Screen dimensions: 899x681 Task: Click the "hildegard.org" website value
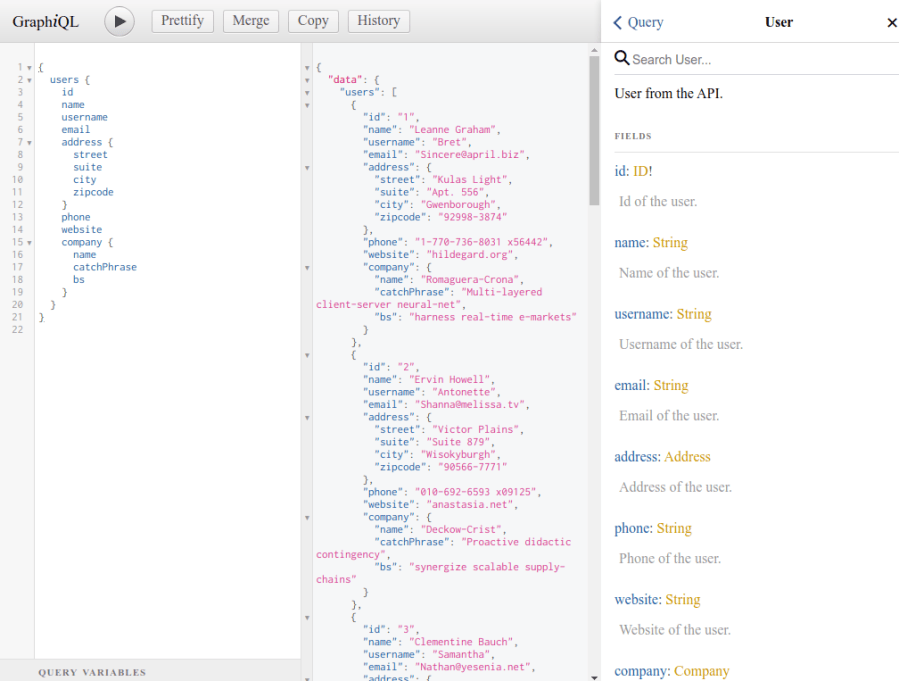click(x=469, y=255)
